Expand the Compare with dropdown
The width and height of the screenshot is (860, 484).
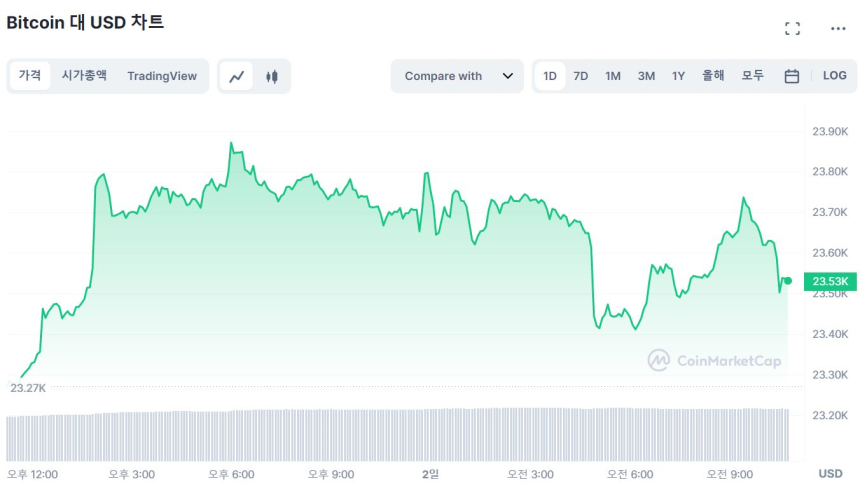click(x=456, y=76)
